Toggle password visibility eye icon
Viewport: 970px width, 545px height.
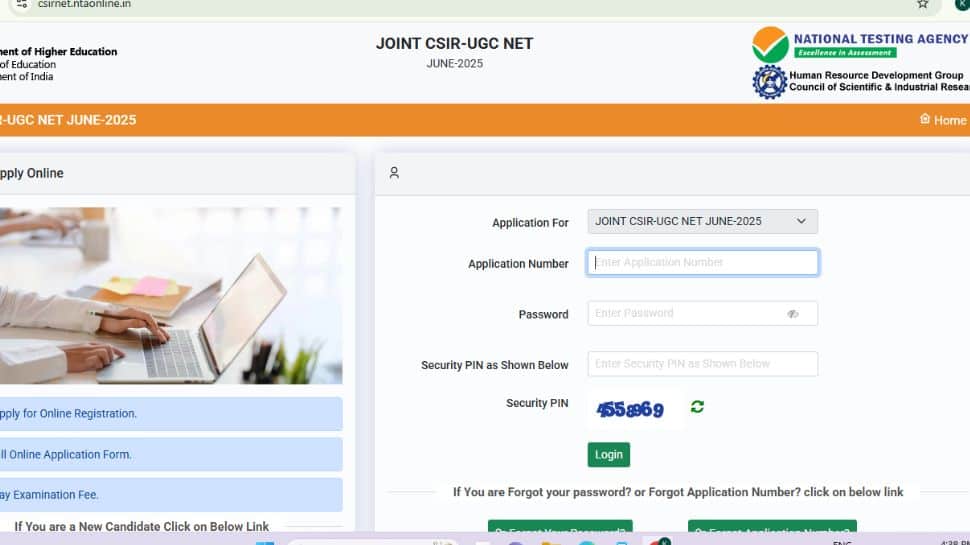(792, 314)
